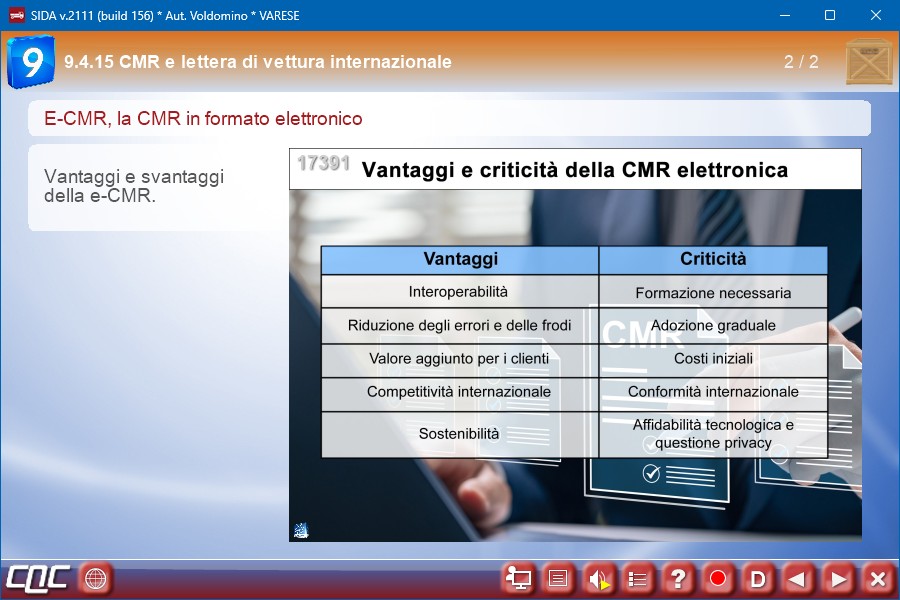The image size is (900, 600).
Task: Click the 'E-CMR, la CMR in formato elettronico' heading
Action: (x=203, y=119)
